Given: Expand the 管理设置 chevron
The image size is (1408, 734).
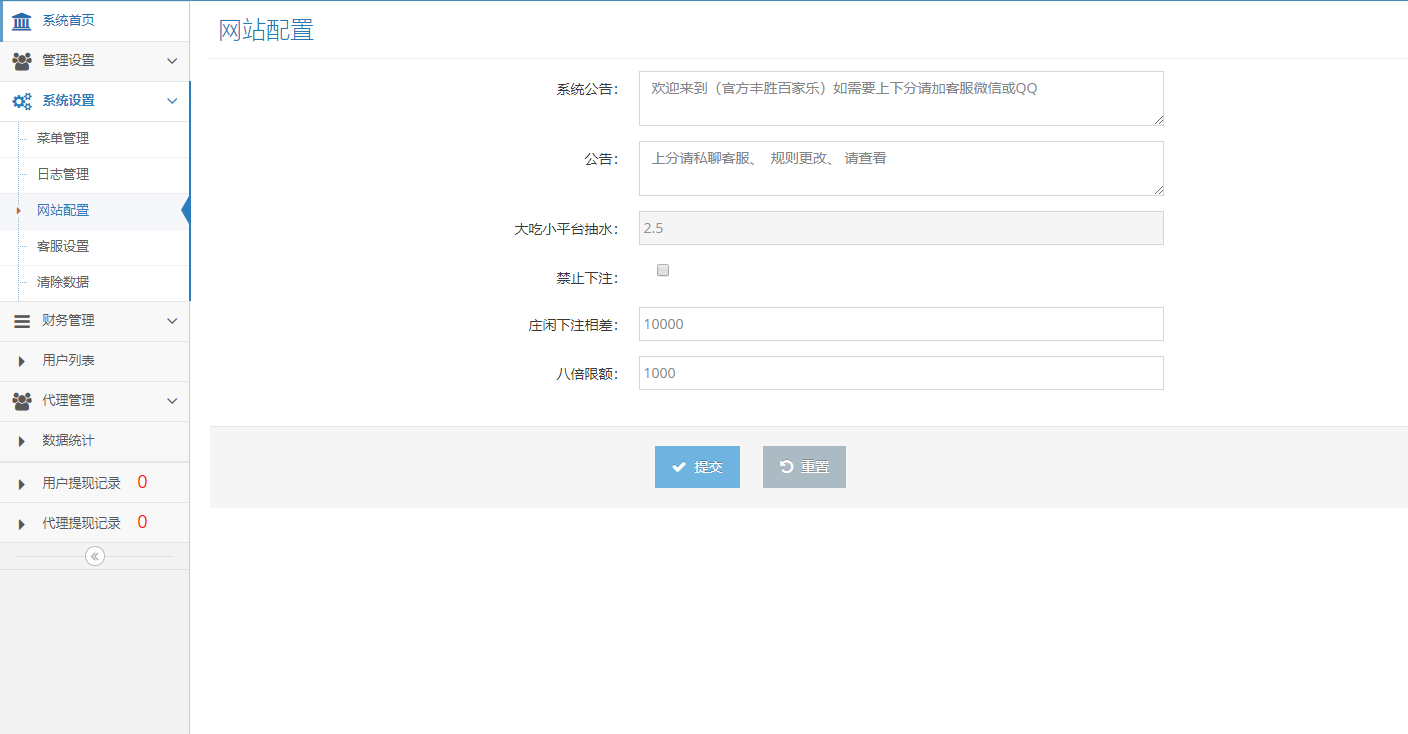Looking at the screenshot, I should 172,61.
